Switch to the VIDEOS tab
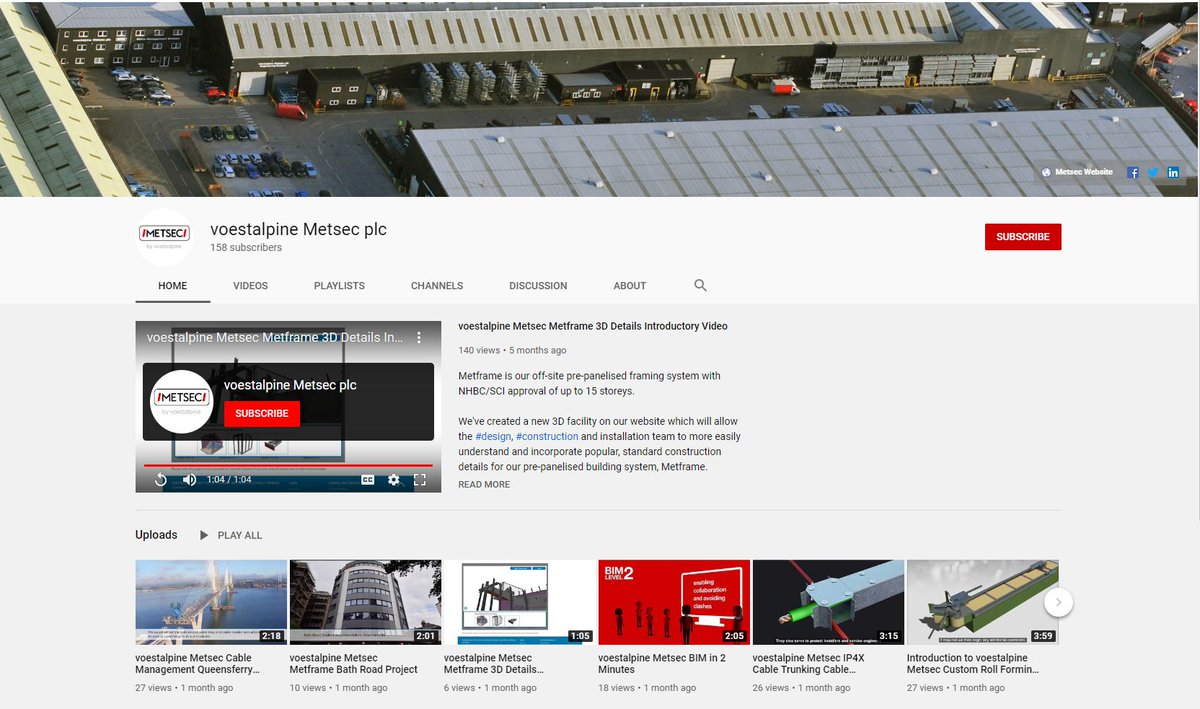Viewport: 1200px width, 709px height. click(x=250, y=286)
